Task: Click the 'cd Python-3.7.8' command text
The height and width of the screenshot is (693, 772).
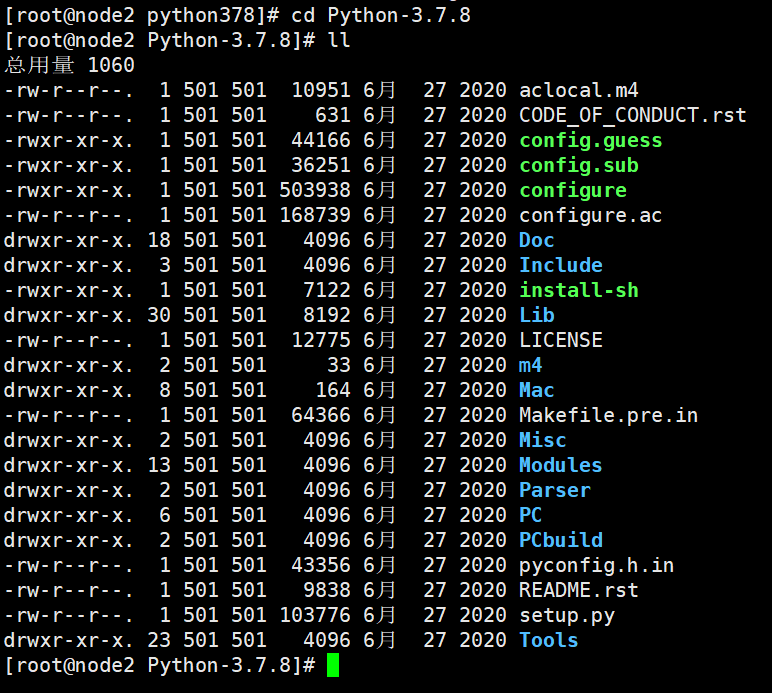Action: coord(381,15)
